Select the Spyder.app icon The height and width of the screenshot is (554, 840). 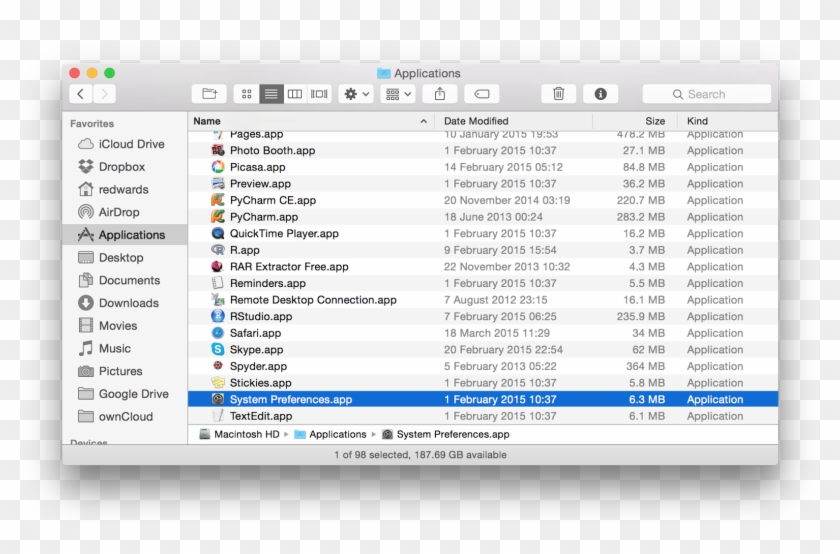218,366
